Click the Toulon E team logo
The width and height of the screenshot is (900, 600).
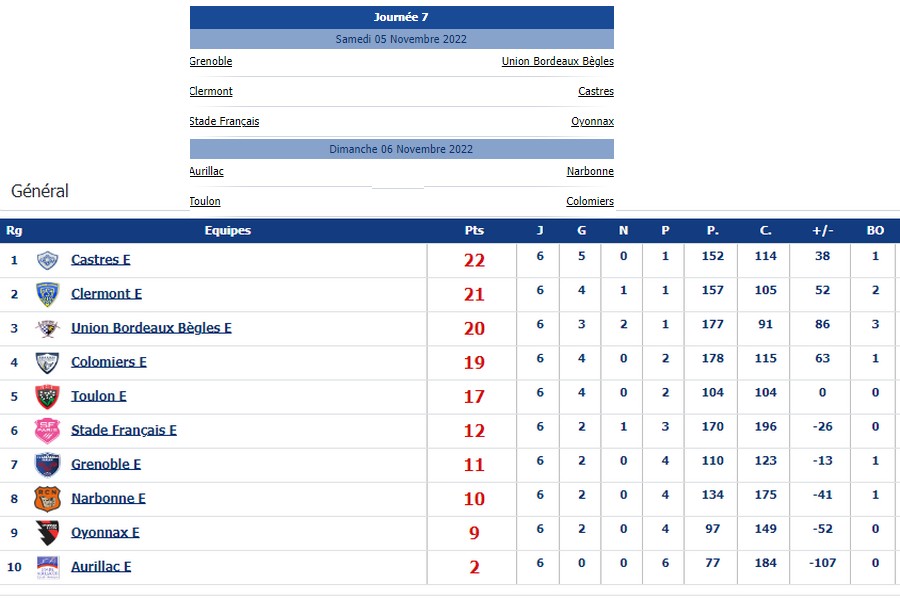coord(47,396)
